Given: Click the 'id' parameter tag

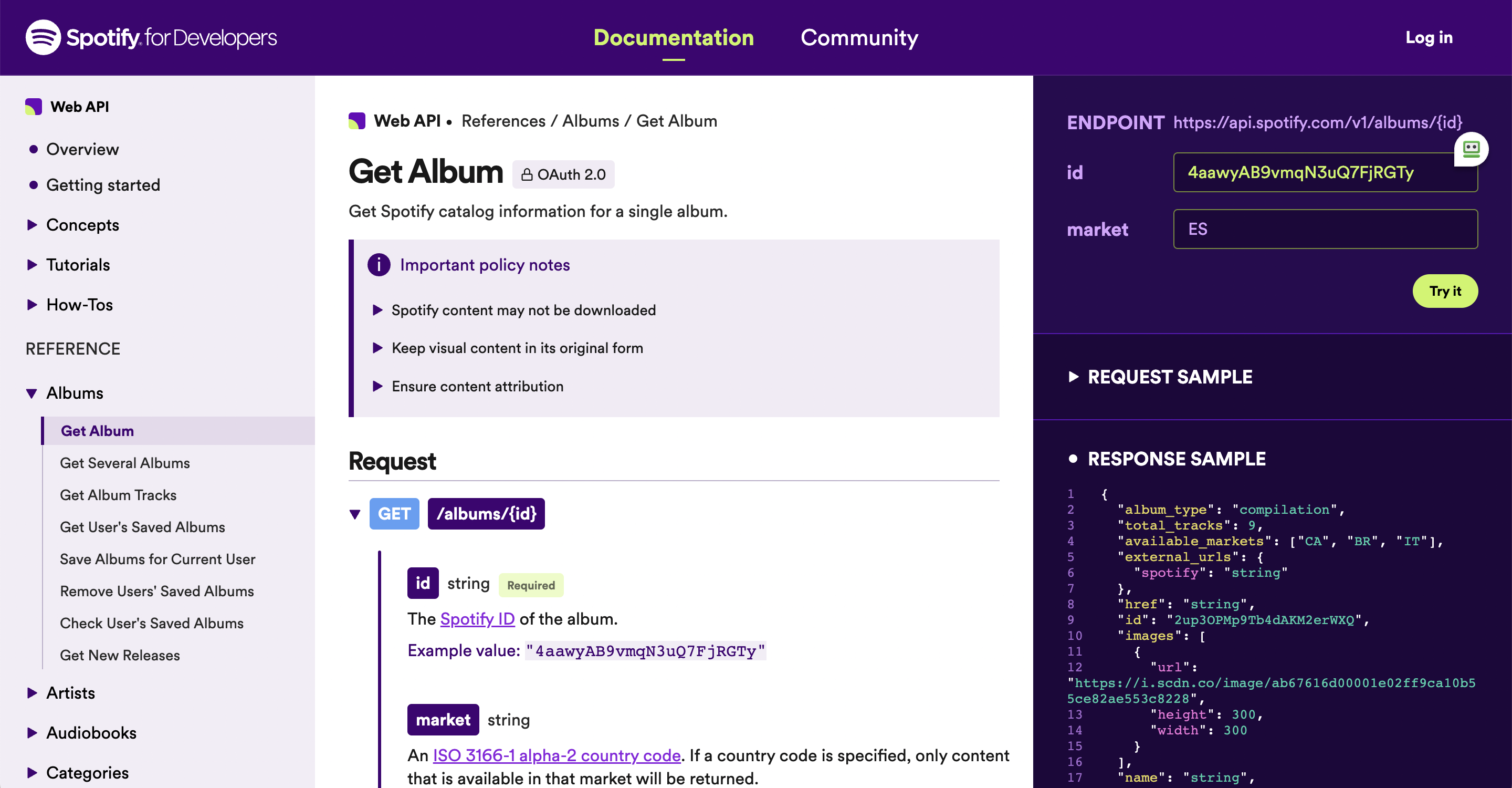Looking at the screenshot, I should [x=423, y=583].
